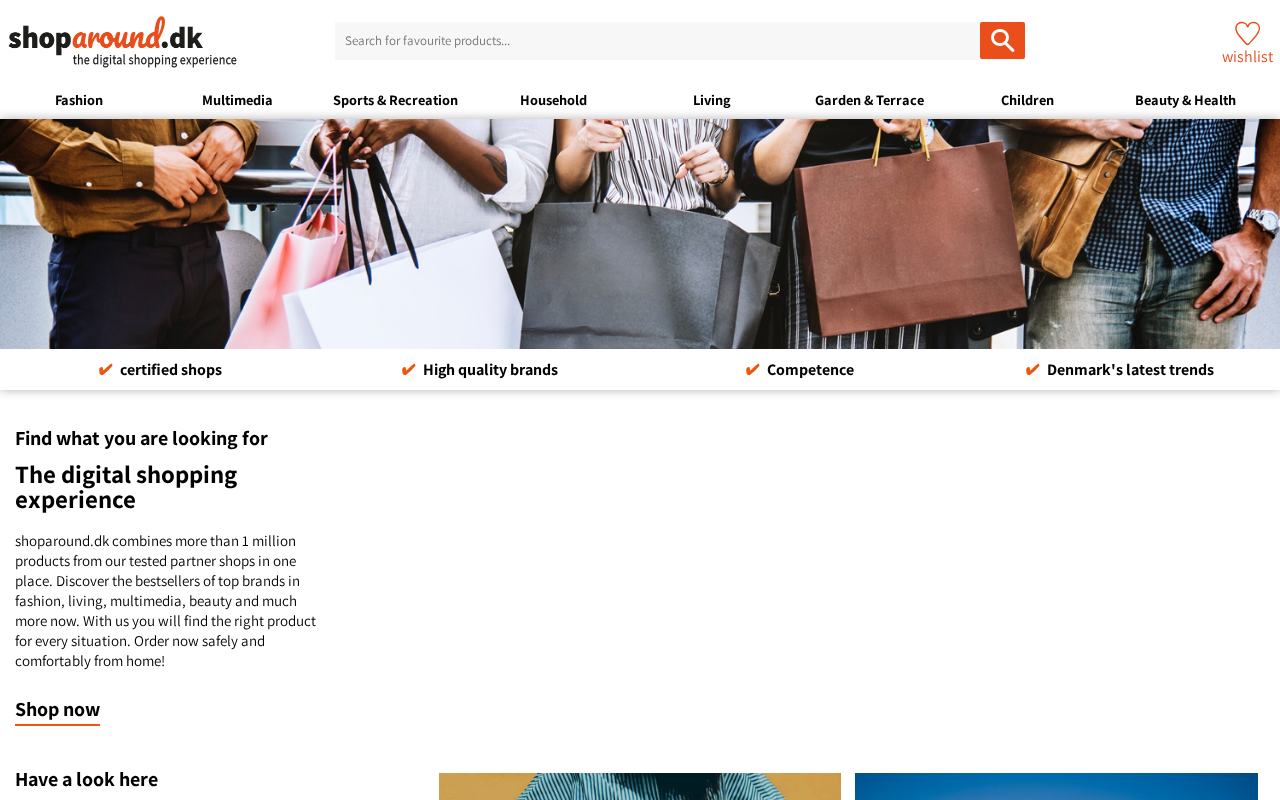Click the checkmark beside High quality brands
Viewport: 1280px width, 800px height.
[x=408, y=370]
